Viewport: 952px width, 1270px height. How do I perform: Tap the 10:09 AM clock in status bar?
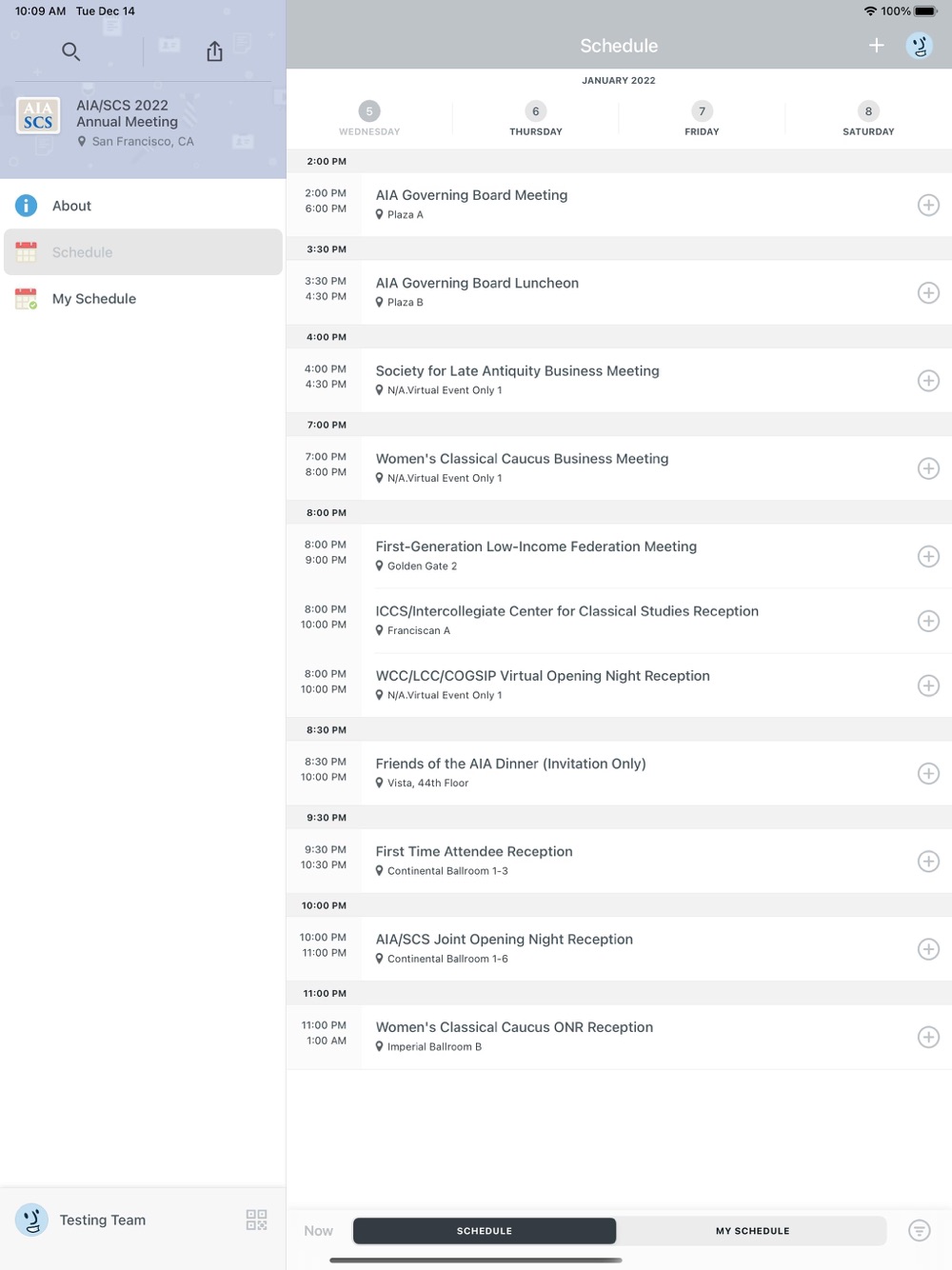[40, 11]
